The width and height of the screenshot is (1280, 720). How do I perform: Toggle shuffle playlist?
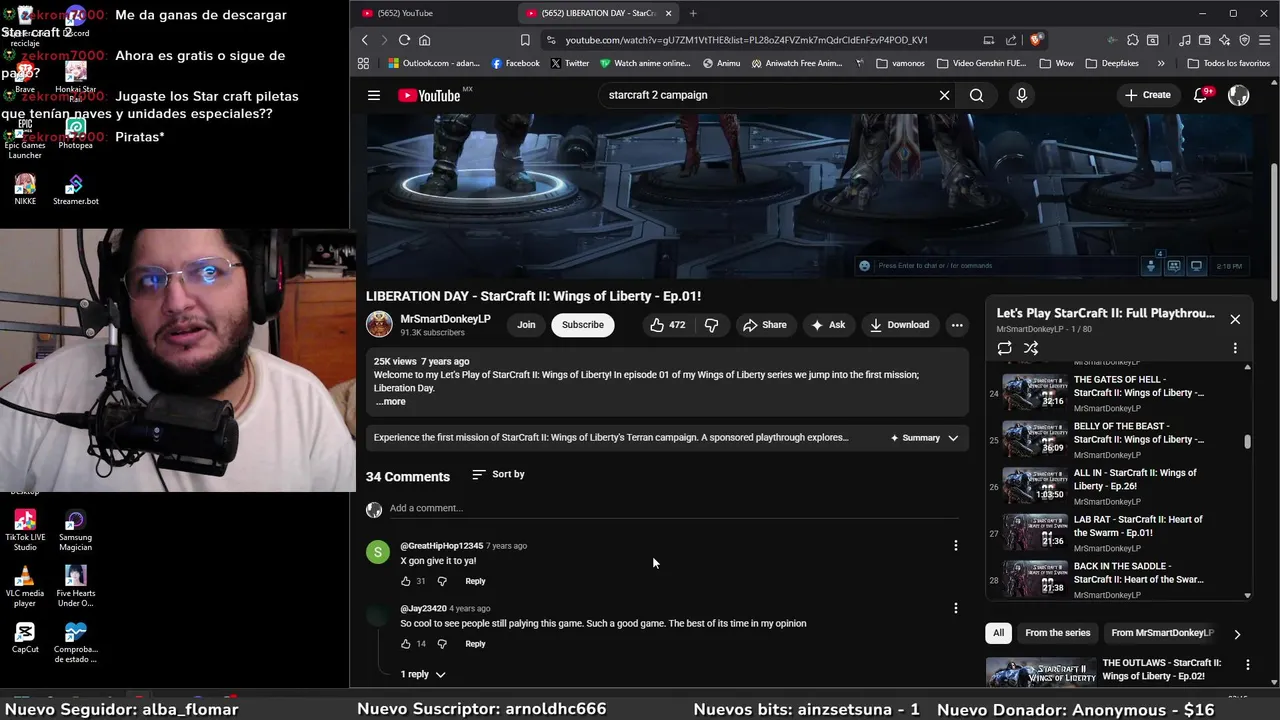[x=1031, y=348]
